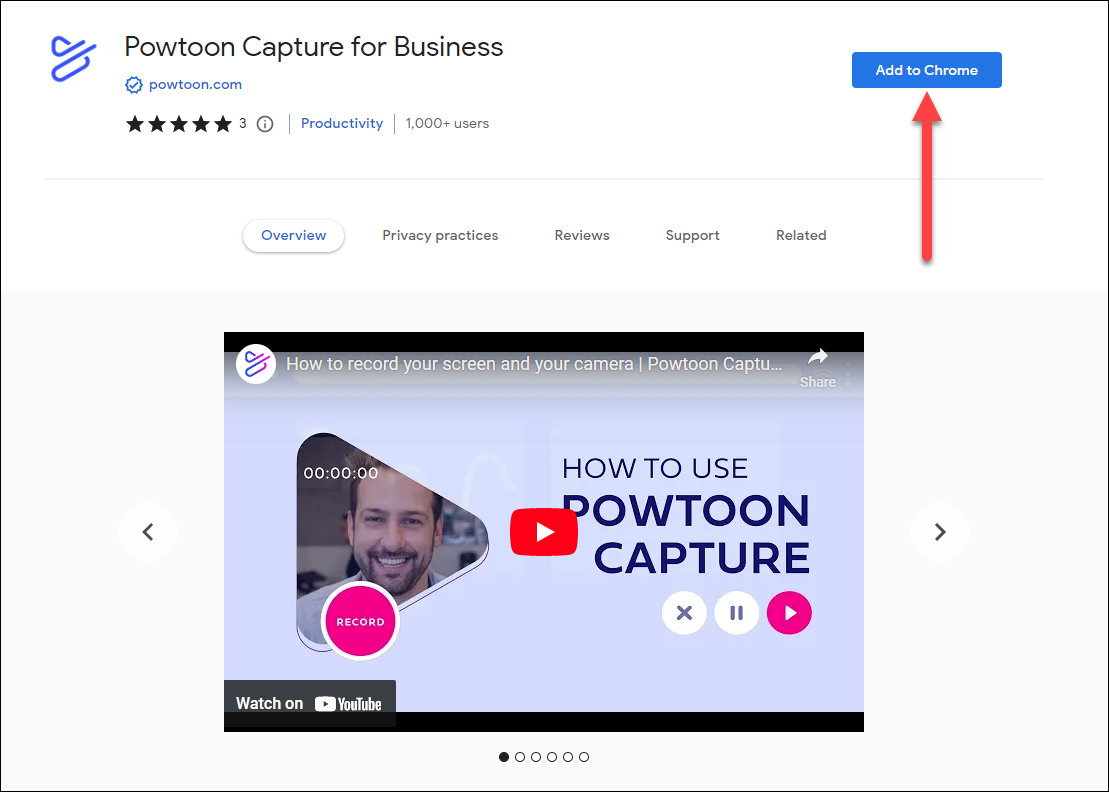The width and height of the screenshot is (1109, 792).
Task: Select the fourth carousel dot indicator
Action: (x=552, y=757)
